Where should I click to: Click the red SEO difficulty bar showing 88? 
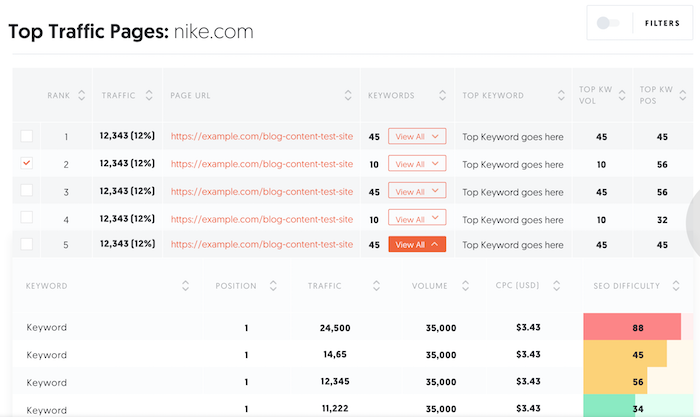632,327
